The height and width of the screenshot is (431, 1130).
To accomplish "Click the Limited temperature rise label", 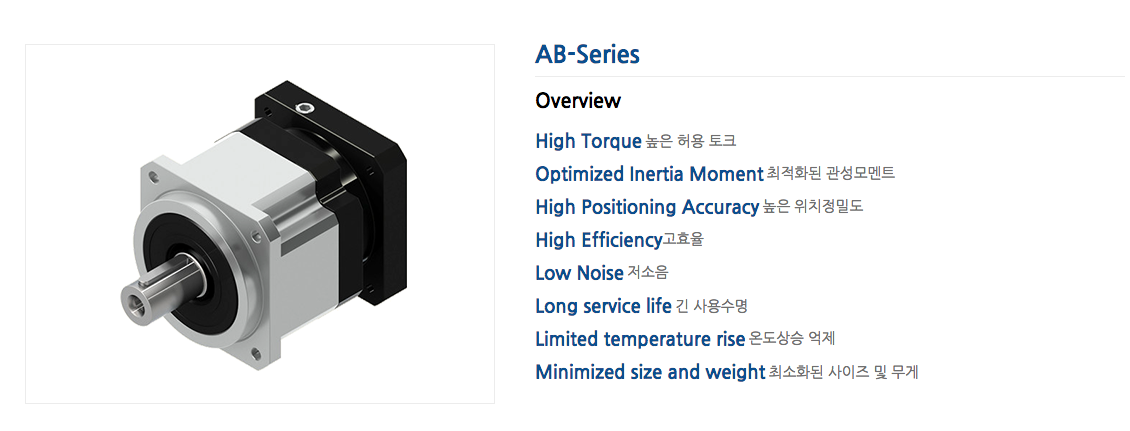I will click(640, 339).
